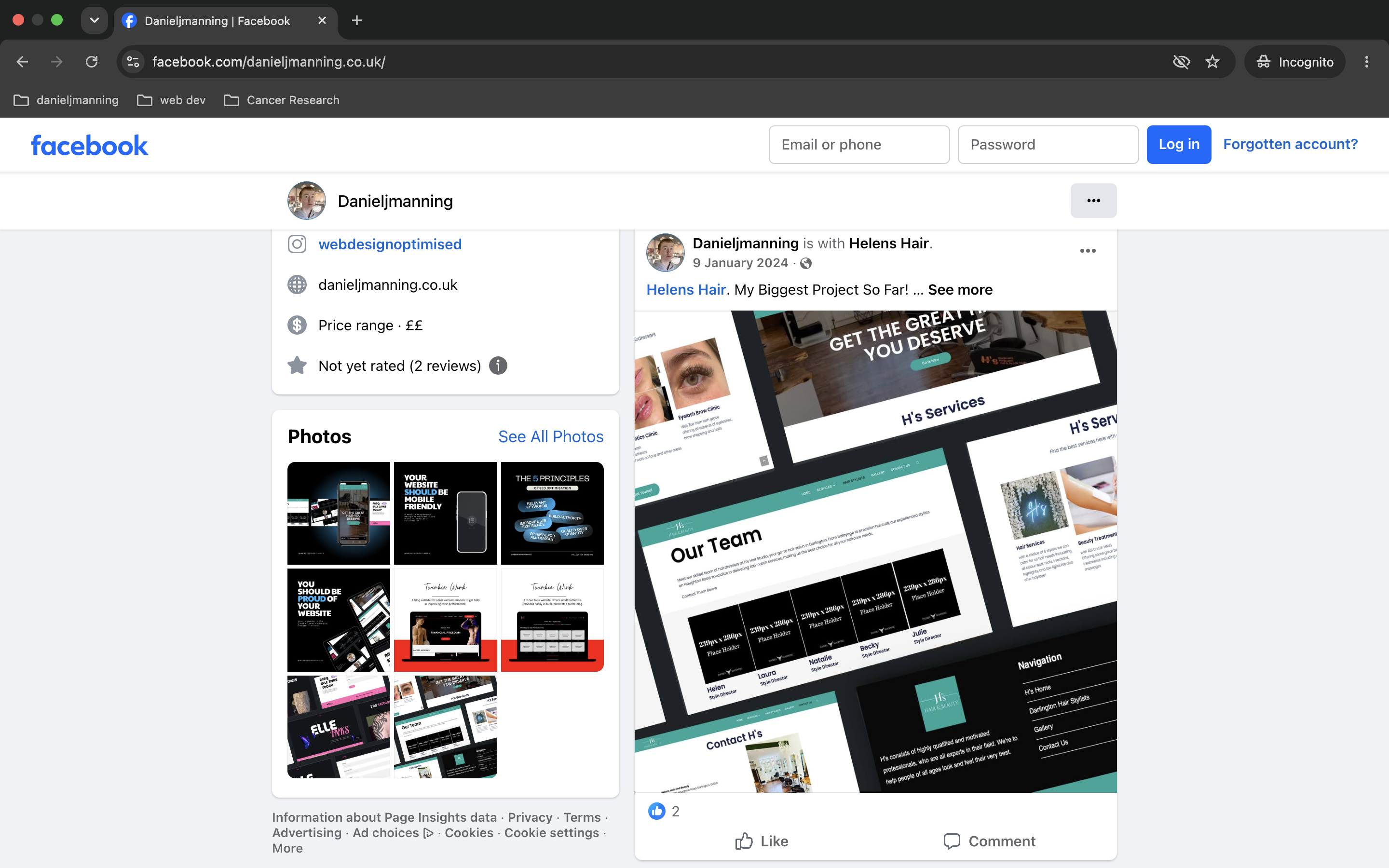Comment on the Helens Hair post
1389x868 pixels.
pyautogui.click(x=990, y=841)
